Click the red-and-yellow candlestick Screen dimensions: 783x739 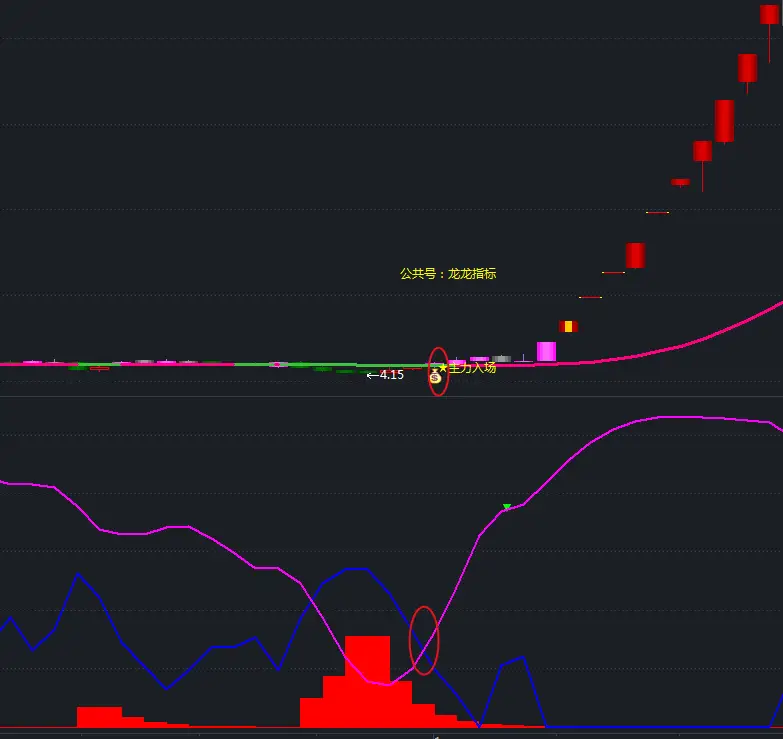click(x=568, y=326)
